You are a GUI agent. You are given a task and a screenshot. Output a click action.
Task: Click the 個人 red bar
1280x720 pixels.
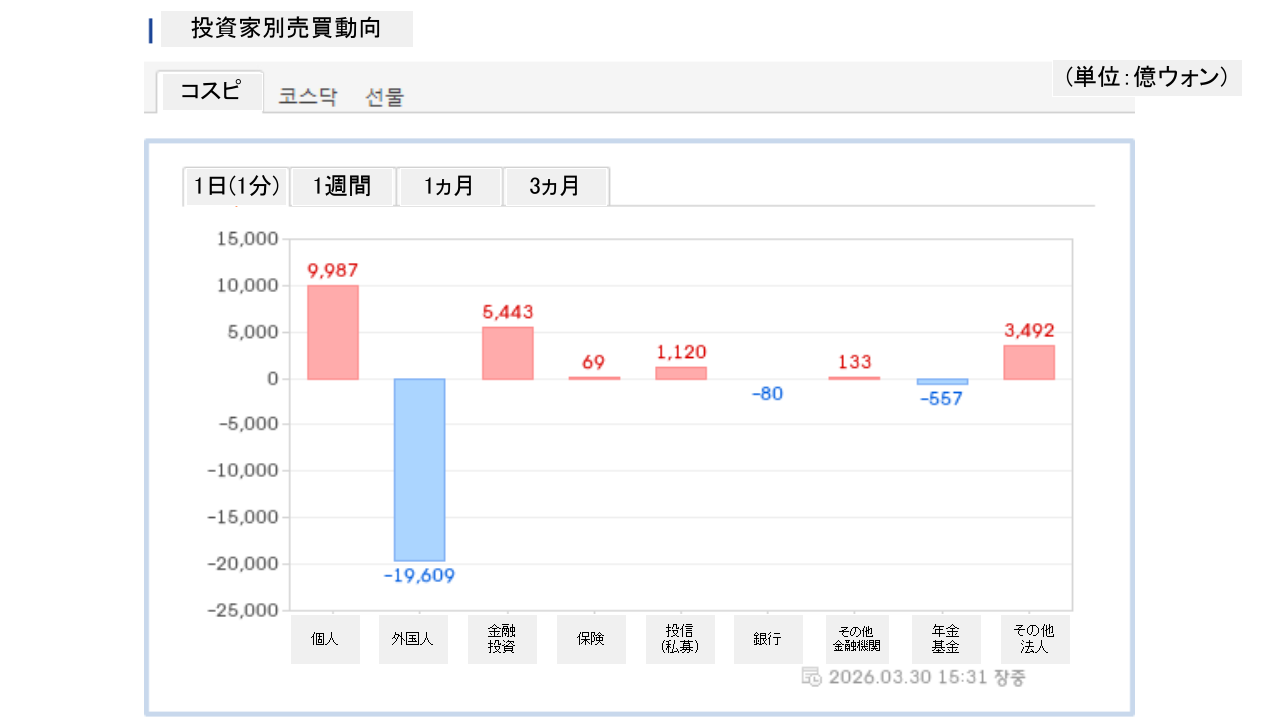[332, 332]
